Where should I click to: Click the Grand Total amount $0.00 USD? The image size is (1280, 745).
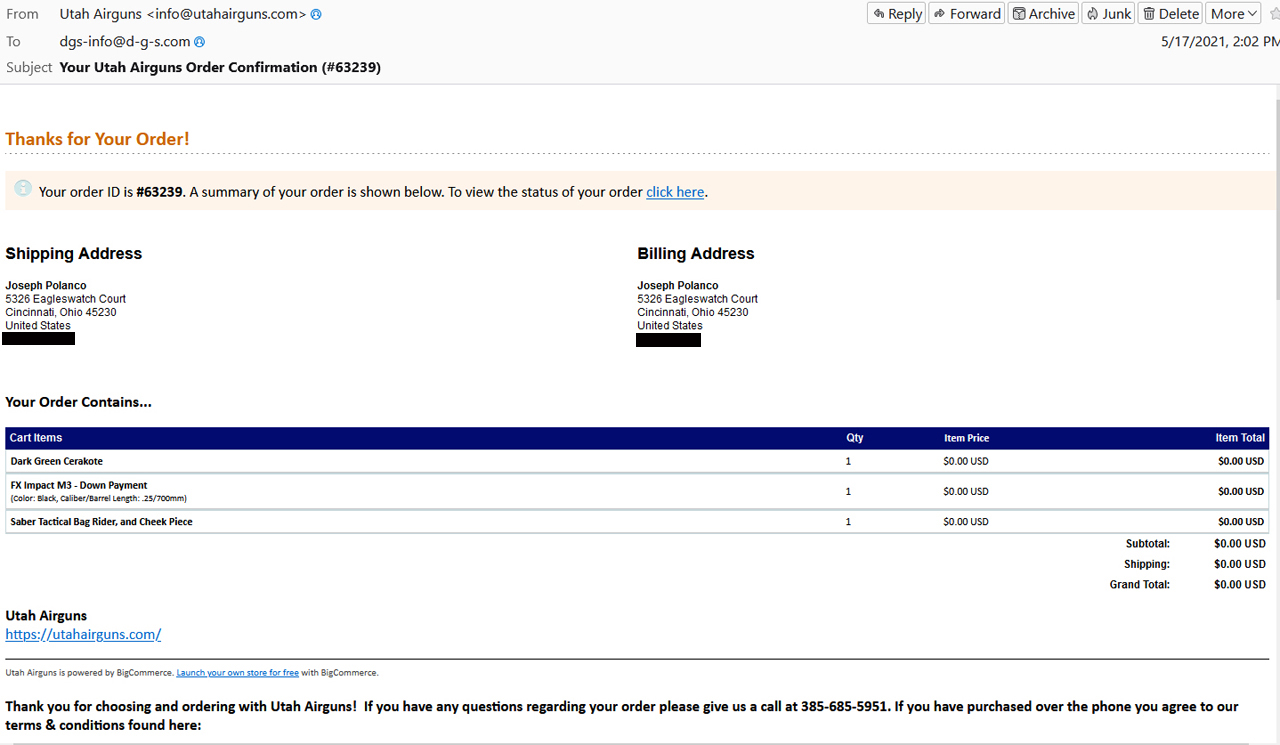(x=1240, y=585)
